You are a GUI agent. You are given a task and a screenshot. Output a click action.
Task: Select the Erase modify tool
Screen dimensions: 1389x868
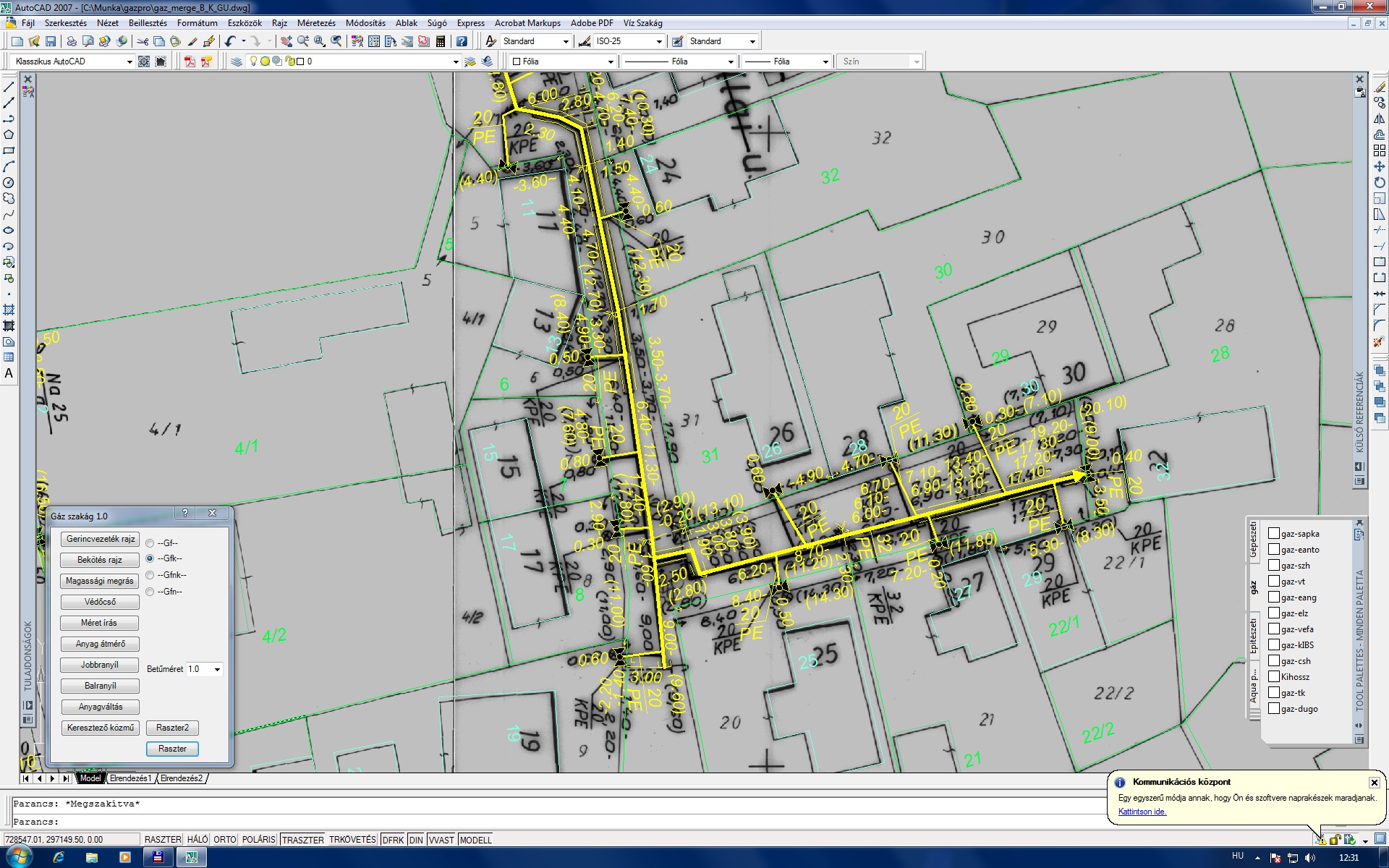[x=1380, y=87]
